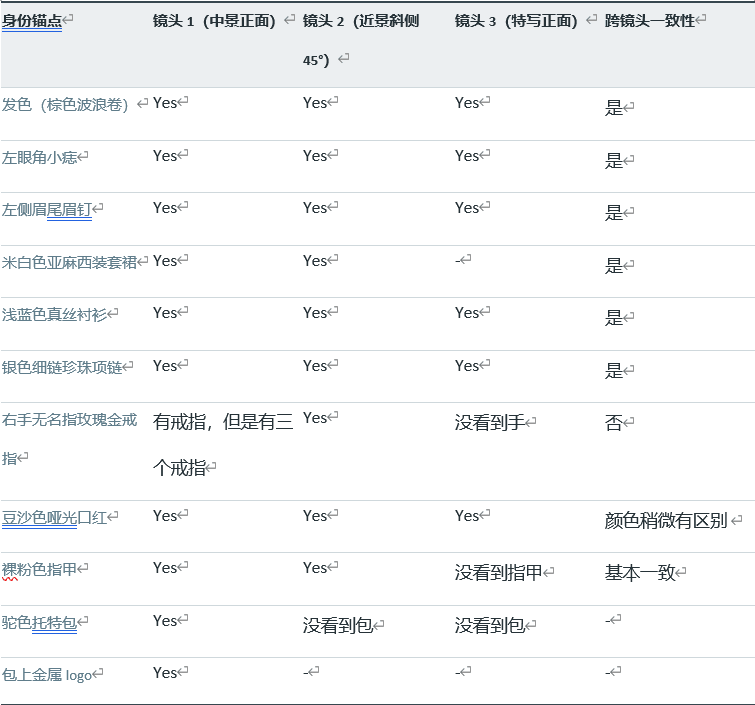The height and width of the screenshot is (705, 755).
Task: Click 镜头 1 Yes in 豆沙色哑光口红 row
Action: (165, 516)
